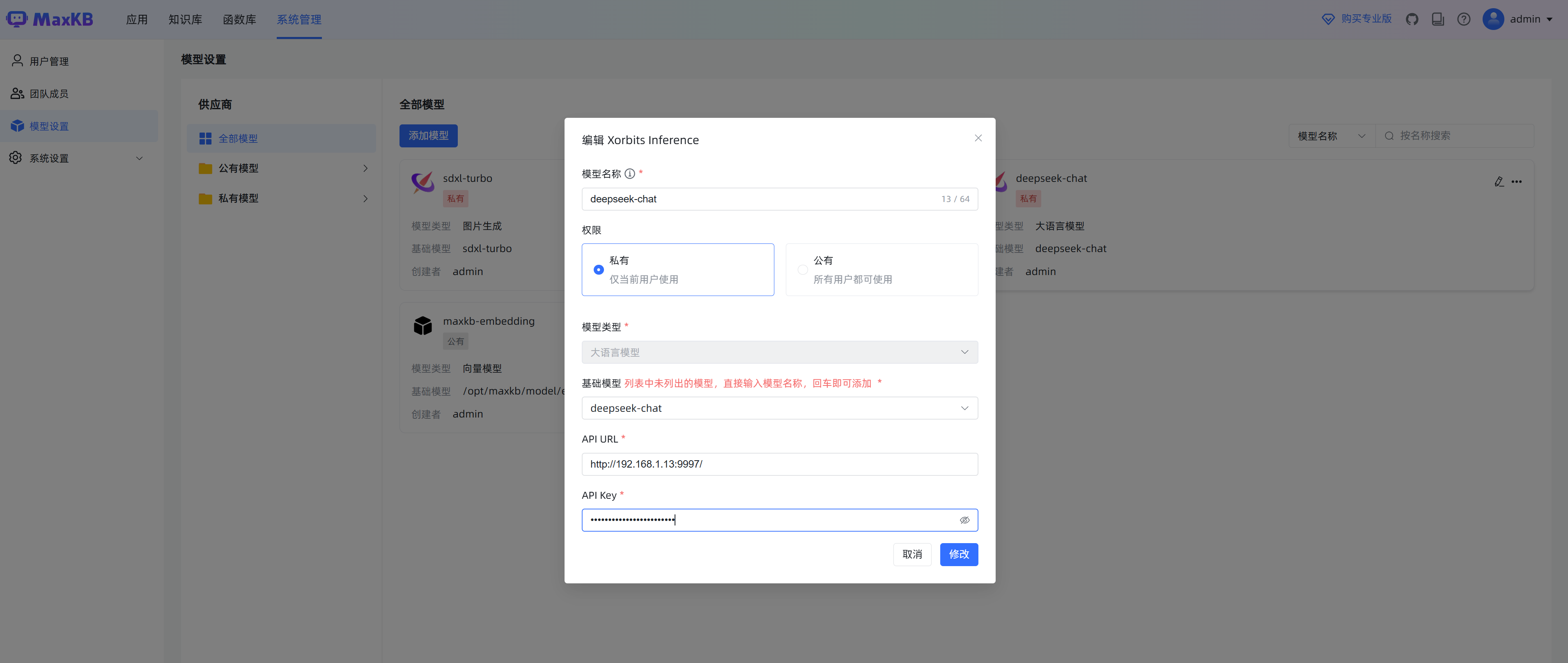Click the 取消 button
1568x663 pixels.
click(912, 555)
